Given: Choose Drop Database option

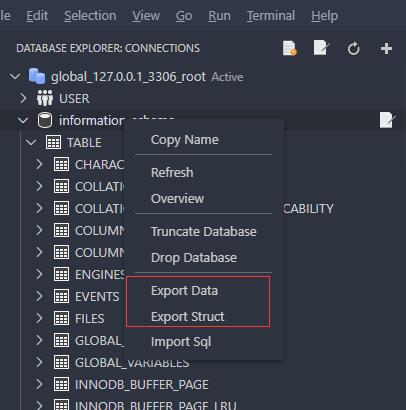Looking at the screenshot, I should [x=194, y=258].
